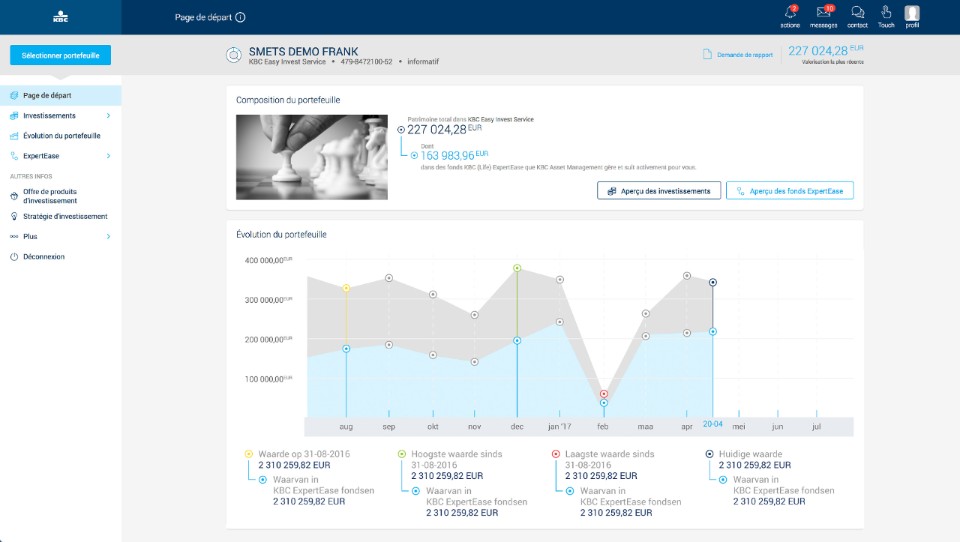Viewport: 960px width, 542px height.
Task: Click the red marker icon beside Laagste waarde sinds
Action: coord(556,454)
